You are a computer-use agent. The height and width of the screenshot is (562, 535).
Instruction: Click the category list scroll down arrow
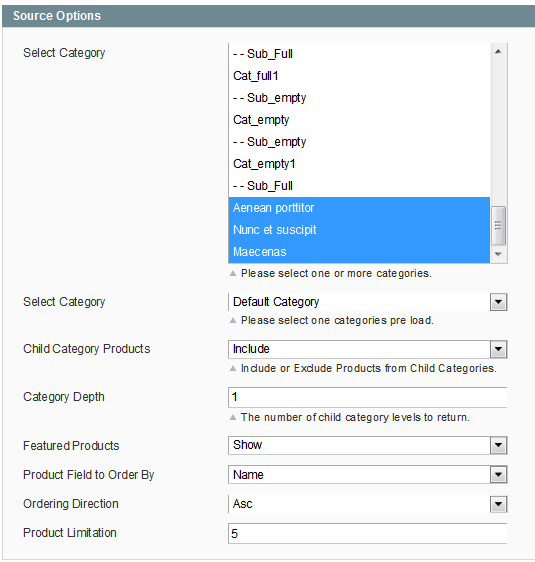498,254
